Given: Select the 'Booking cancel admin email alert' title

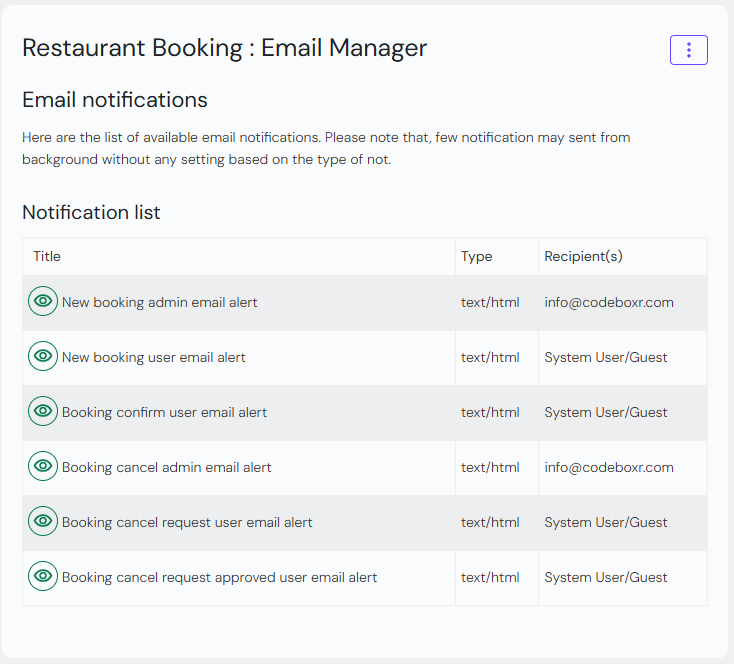Looking at the screenshot, I should pyautogui.click(x=167, y=467).
